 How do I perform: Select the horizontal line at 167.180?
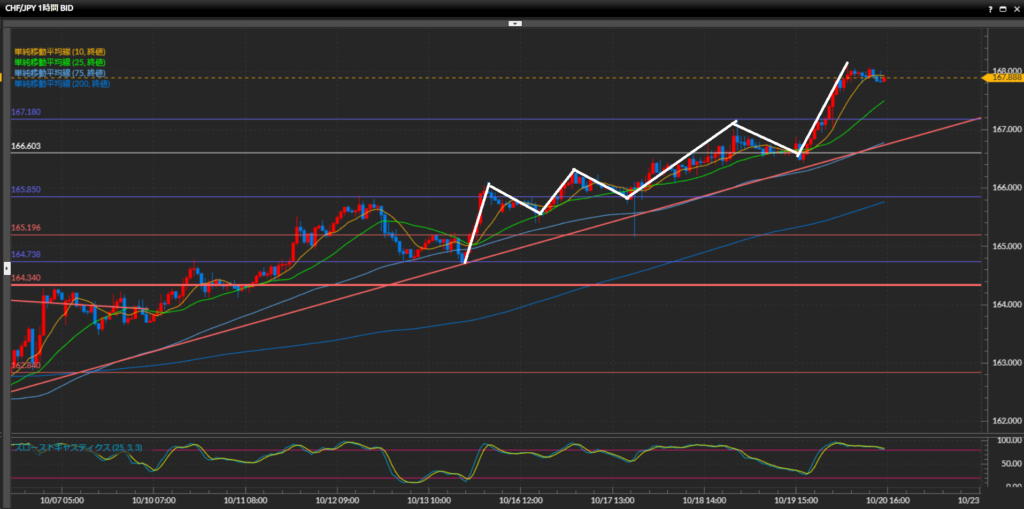tap(26, 113)
